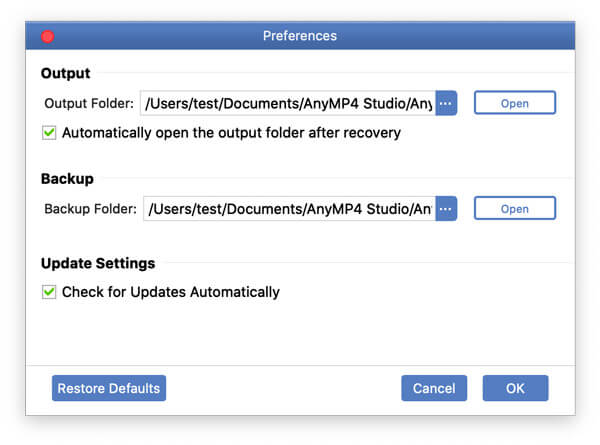Click the "Backup Folder:" label text
Image resolution: width=600 pixels, height=445 pixels.
pyautogui.click(x=88, y=209)
